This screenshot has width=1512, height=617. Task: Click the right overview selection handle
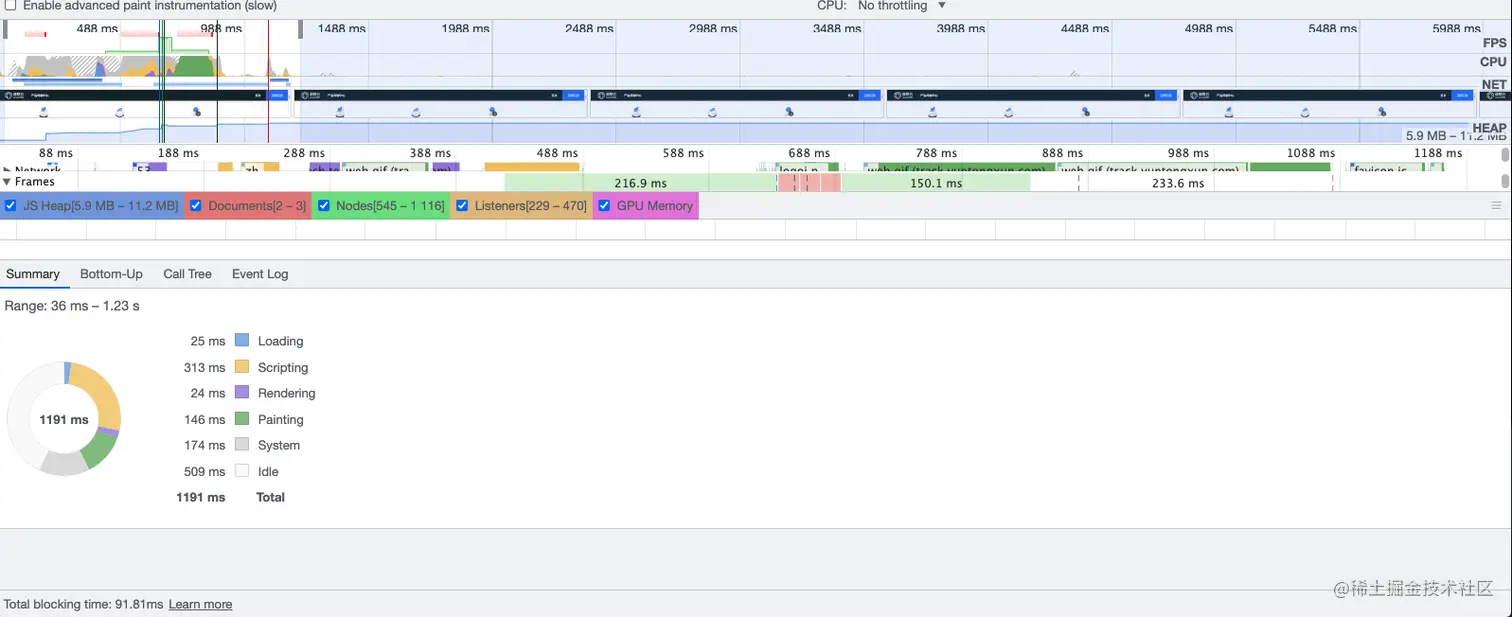(x=299, y=30)
